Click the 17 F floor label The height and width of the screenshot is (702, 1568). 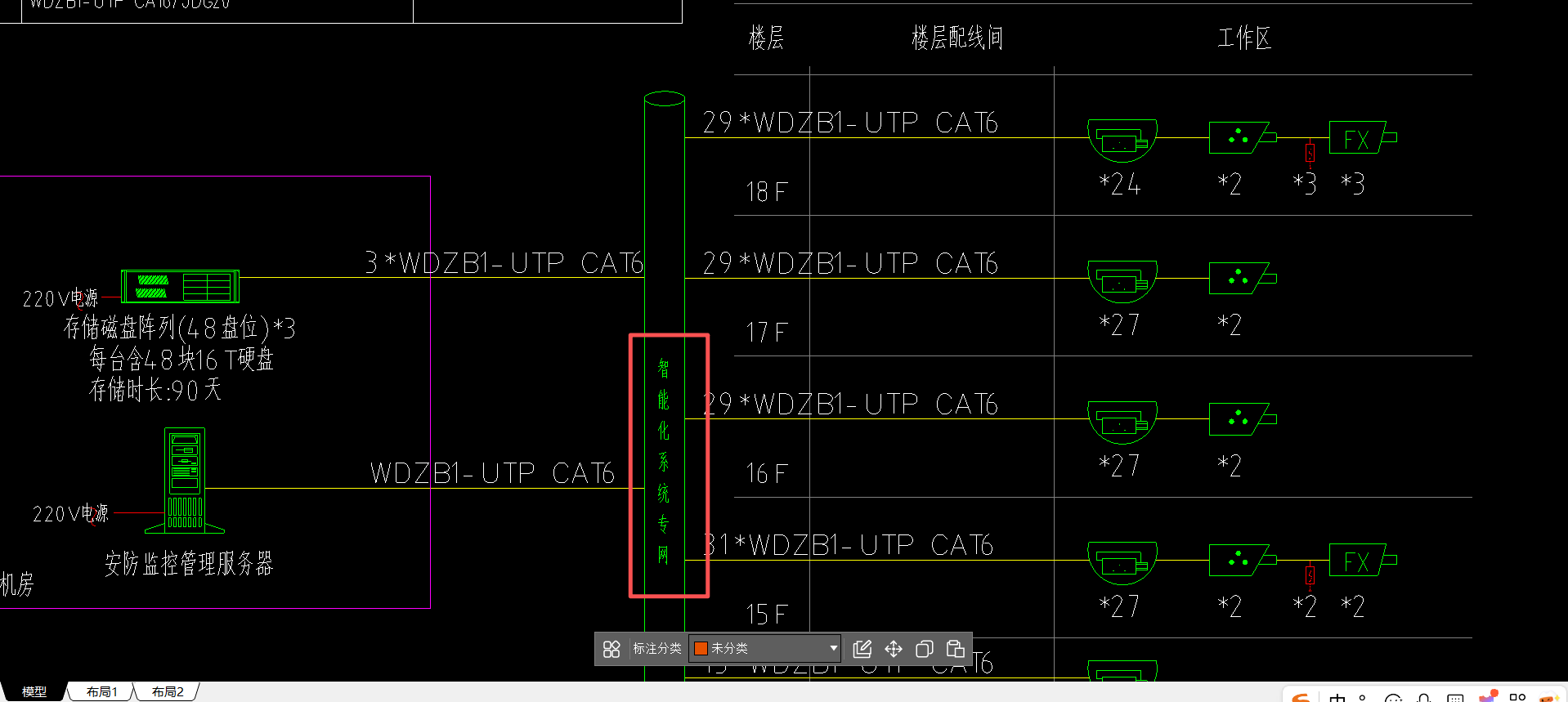(766, 333)
